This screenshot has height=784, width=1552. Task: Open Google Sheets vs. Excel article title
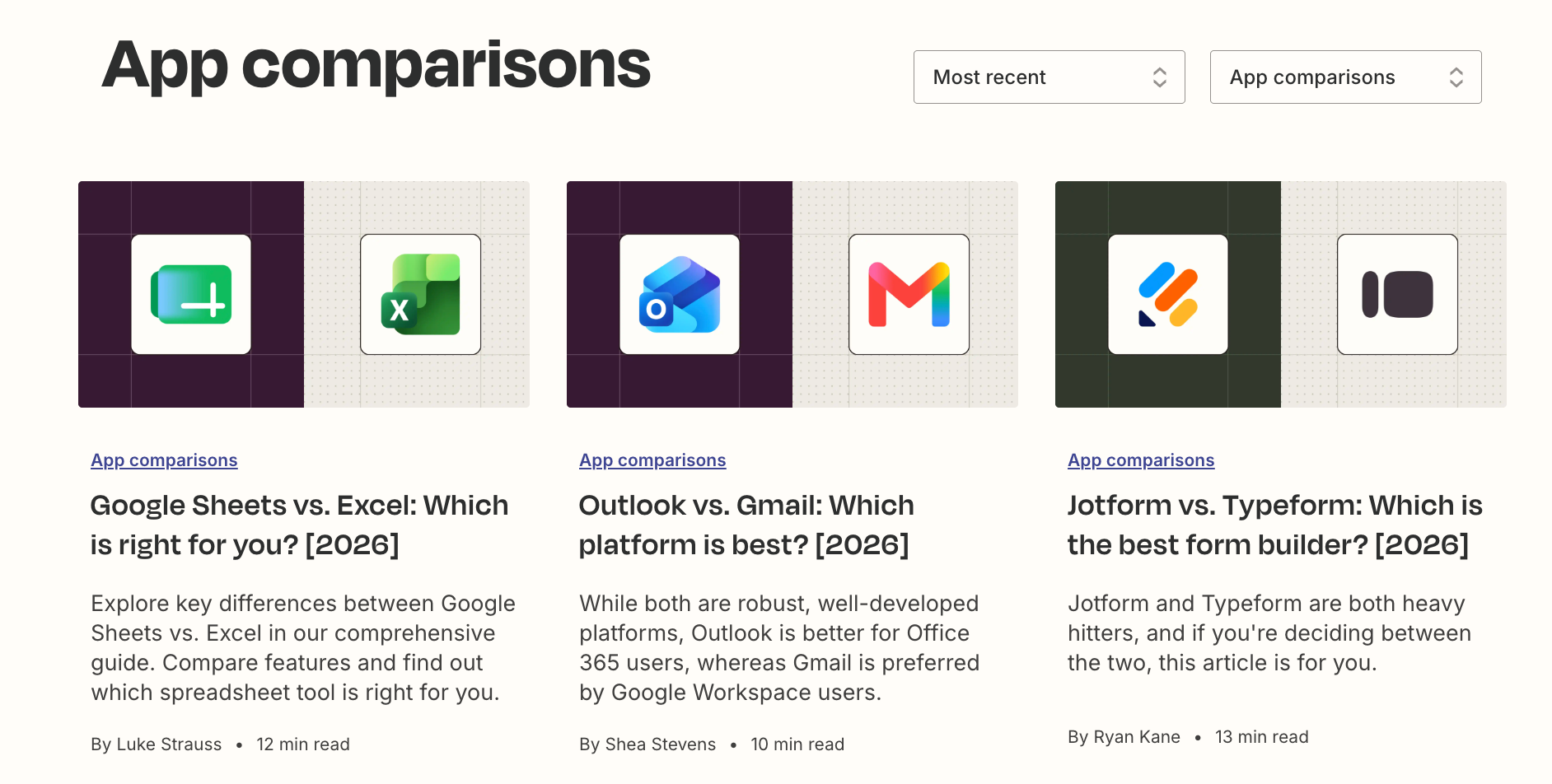pos(299,525)
